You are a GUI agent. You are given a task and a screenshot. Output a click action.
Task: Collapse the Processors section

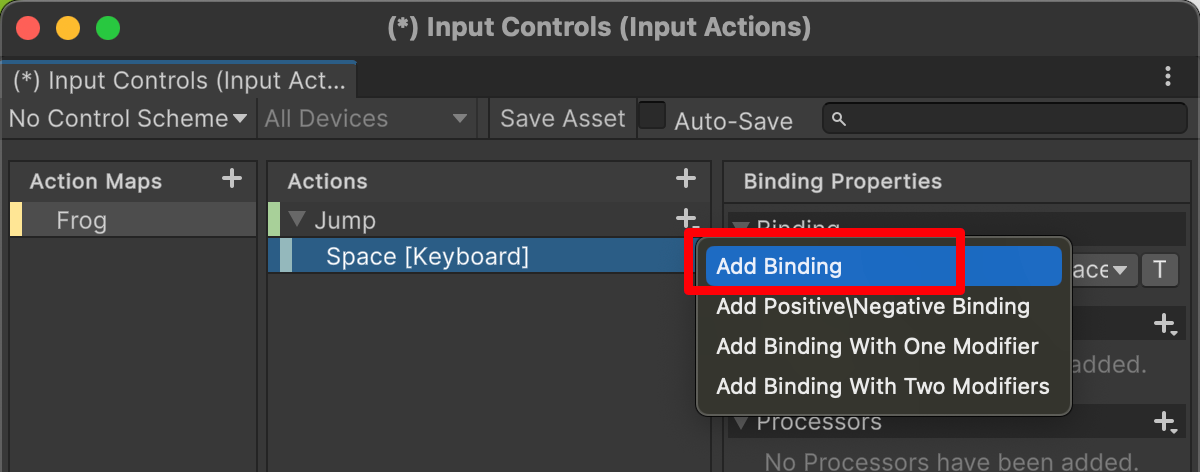coord(741,422)
